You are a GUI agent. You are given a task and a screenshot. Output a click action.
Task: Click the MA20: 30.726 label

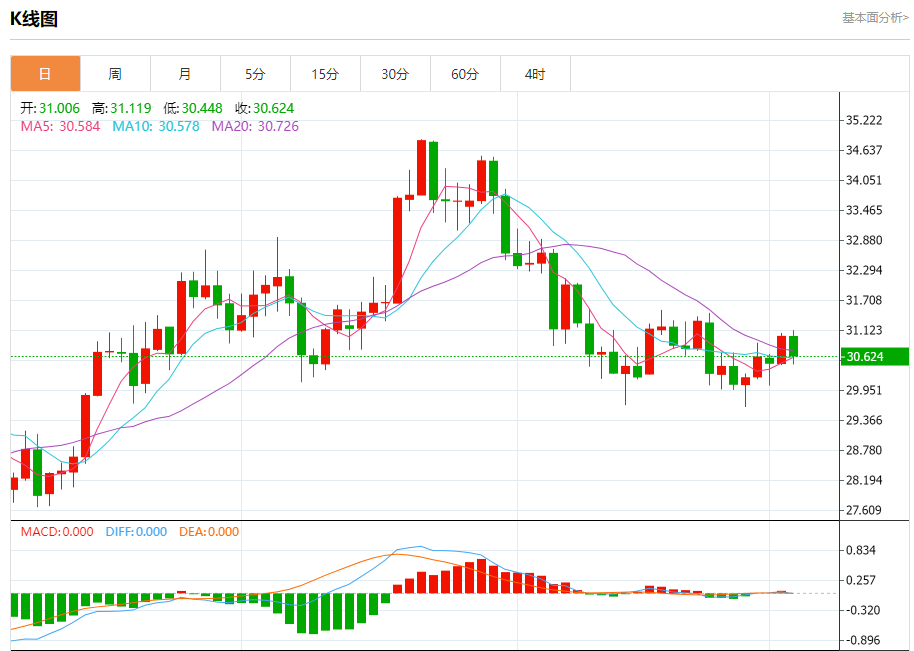tap(255, 126)
